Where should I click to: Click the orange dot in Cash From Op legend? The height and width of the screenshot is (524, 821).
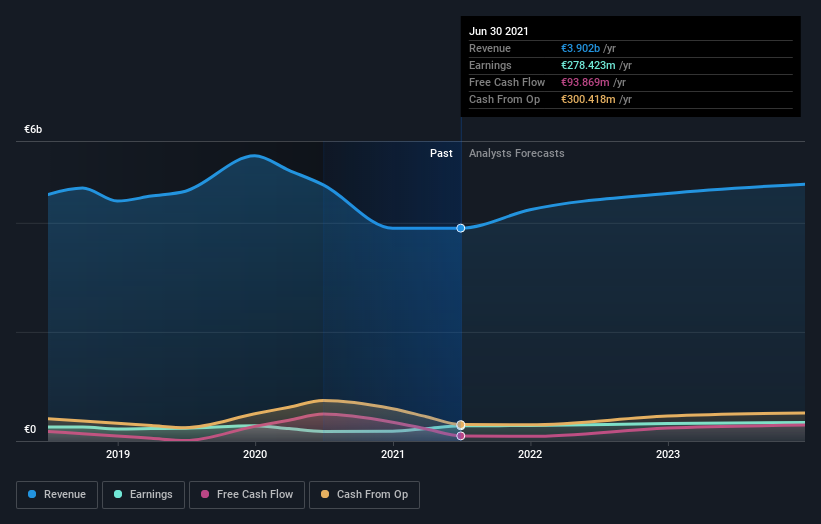point(325,494)
